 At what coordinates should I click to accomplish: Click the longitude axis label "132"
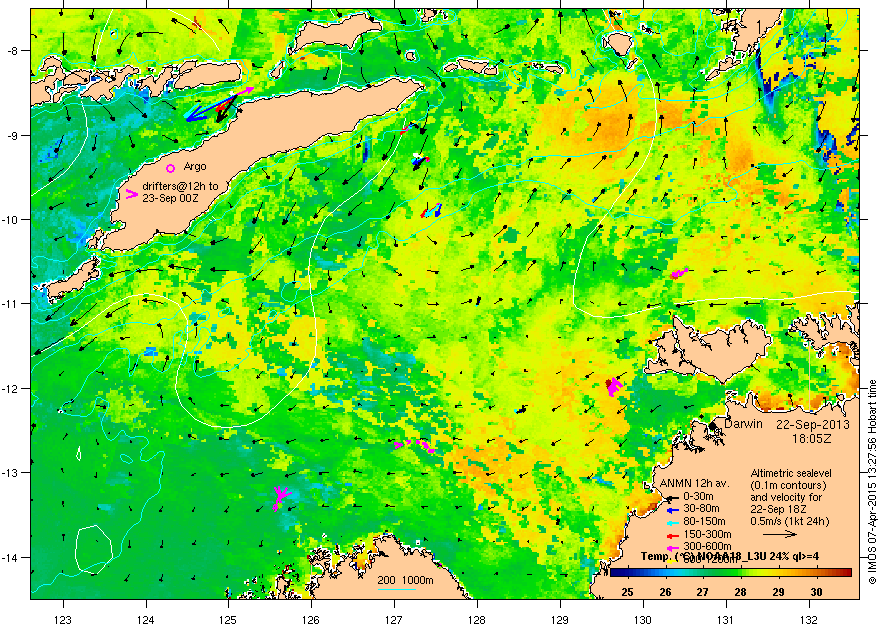click(x=809, y=620)
